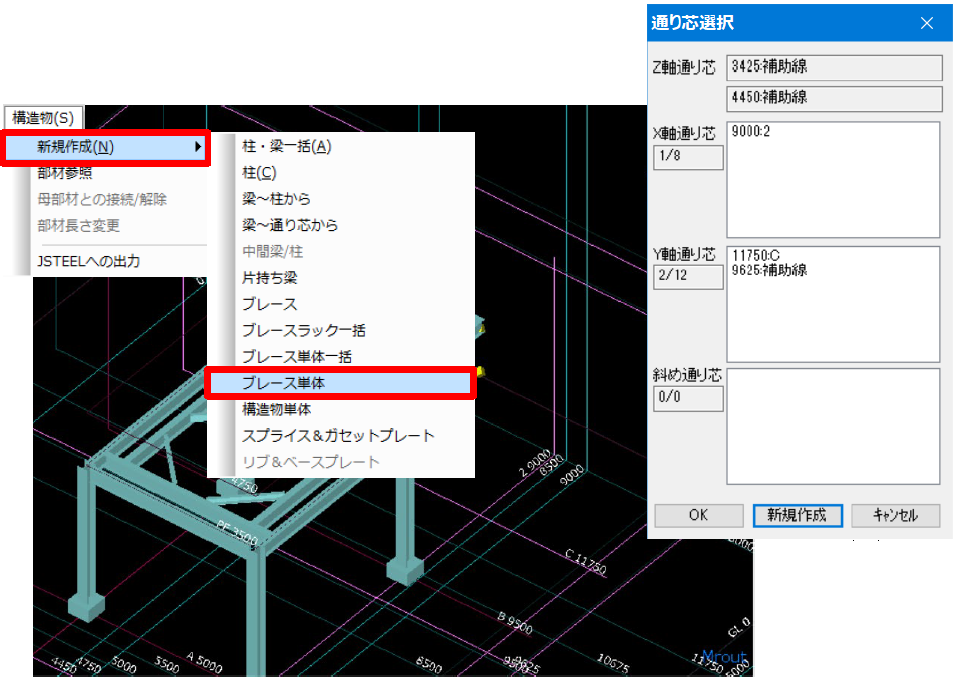Choose 母部材との接続/解除 menu entry
Image resolution: width=954 pixels, height=681 pixels.
(x=102, y=200)
